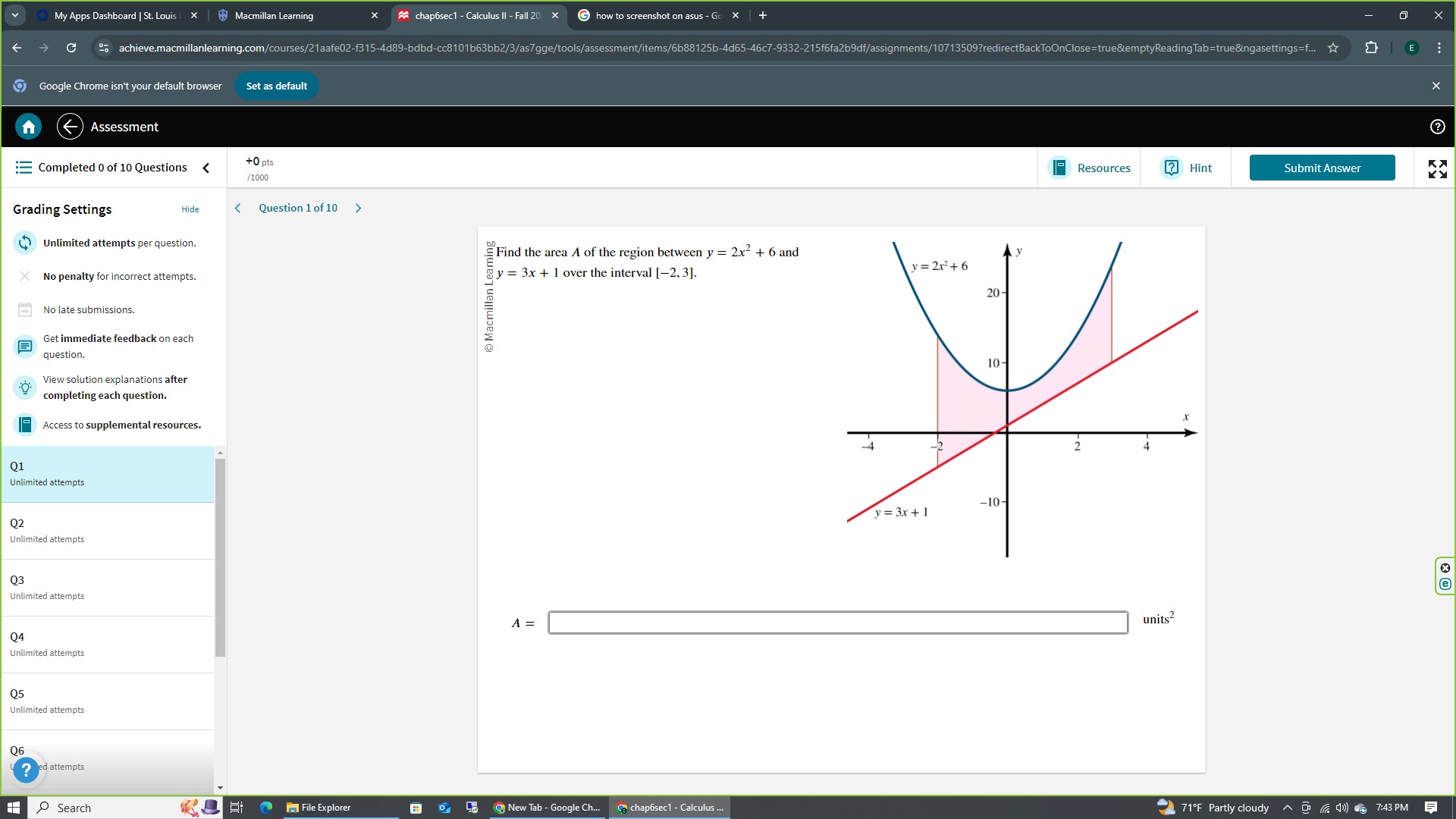
Task: Select question Q5 in the list
Action: pyautogui.click(x=108, y=701)
